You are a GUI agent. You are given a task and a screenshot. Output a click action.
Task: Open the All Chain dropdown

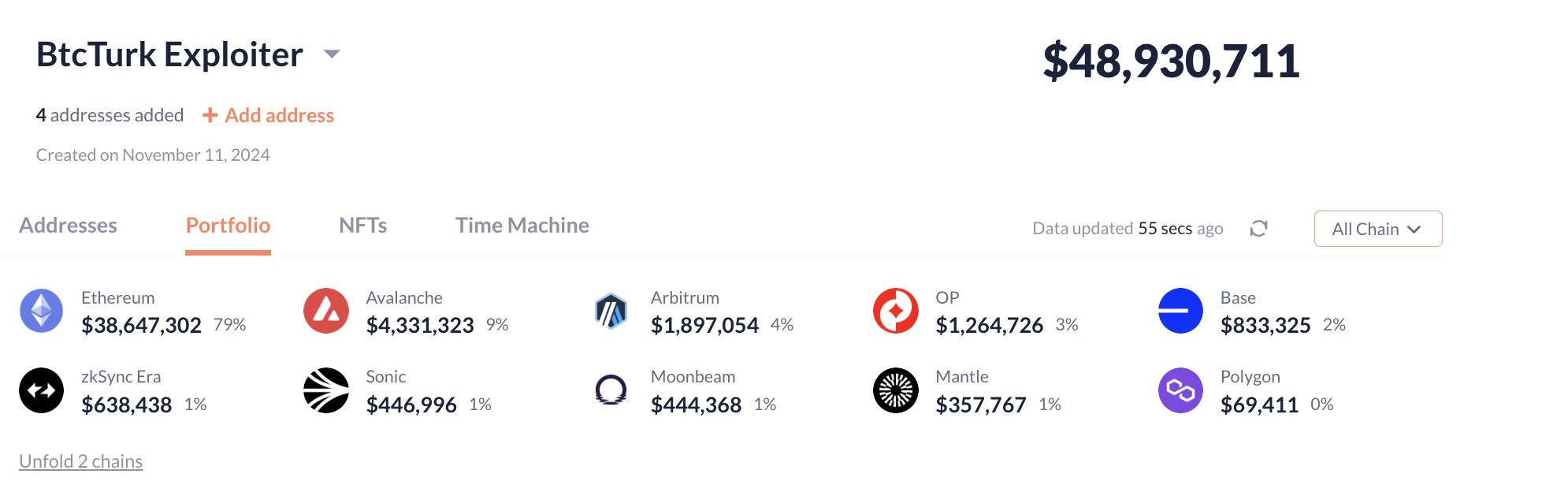[x=1377, y=229]
